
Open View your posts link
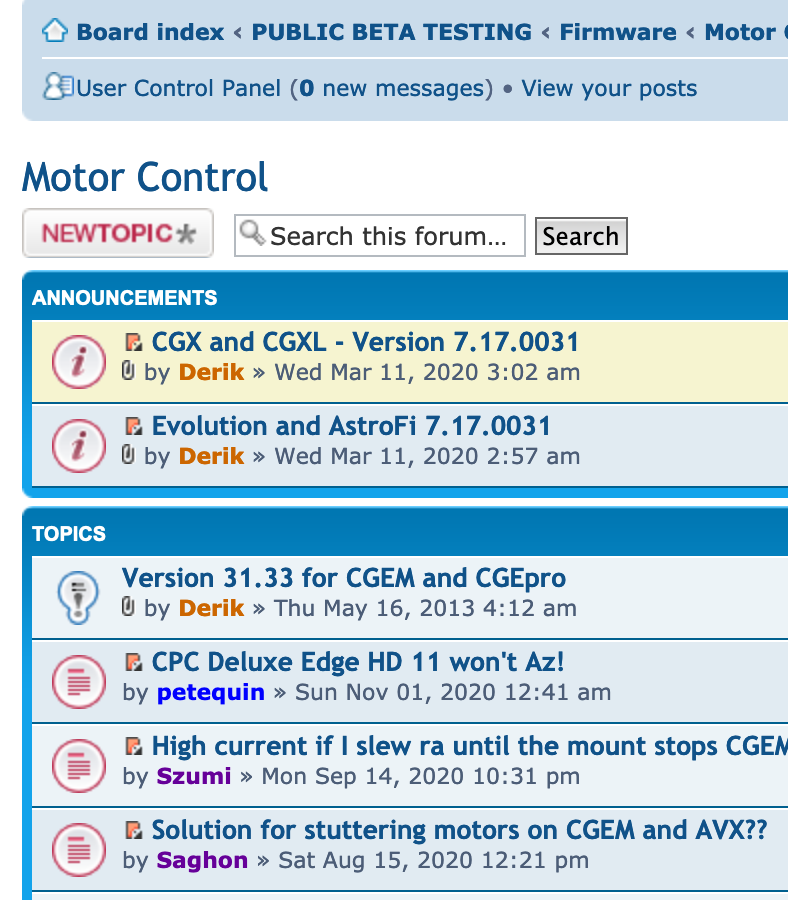pyautogui.click(x=609, y=88)
